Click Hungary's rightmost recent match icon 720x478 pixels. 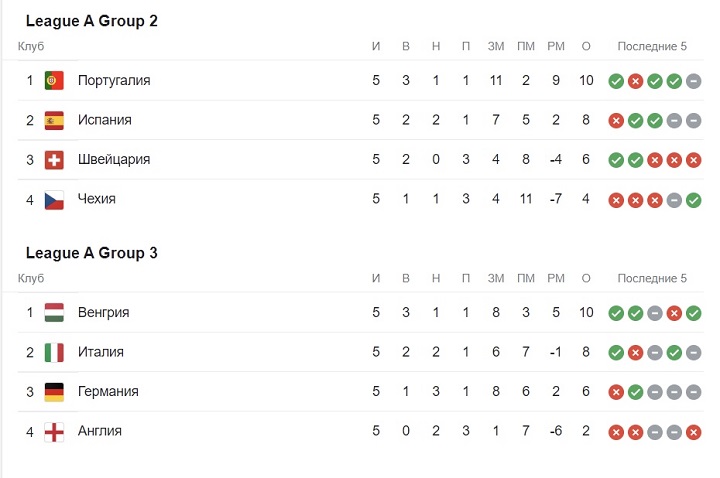tap(694, 313)
